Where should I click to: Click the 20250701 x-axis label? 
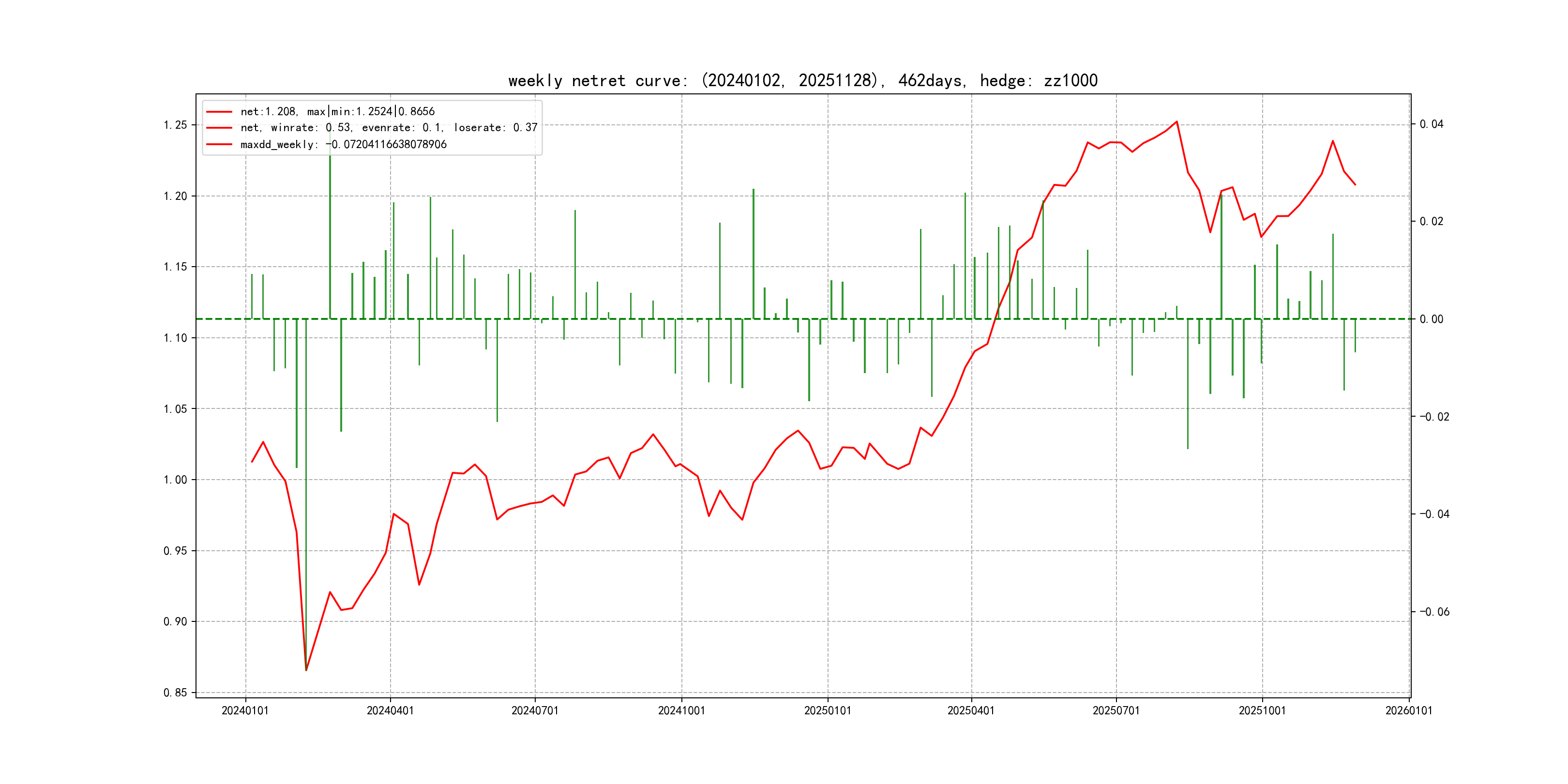click(1116, 710)
